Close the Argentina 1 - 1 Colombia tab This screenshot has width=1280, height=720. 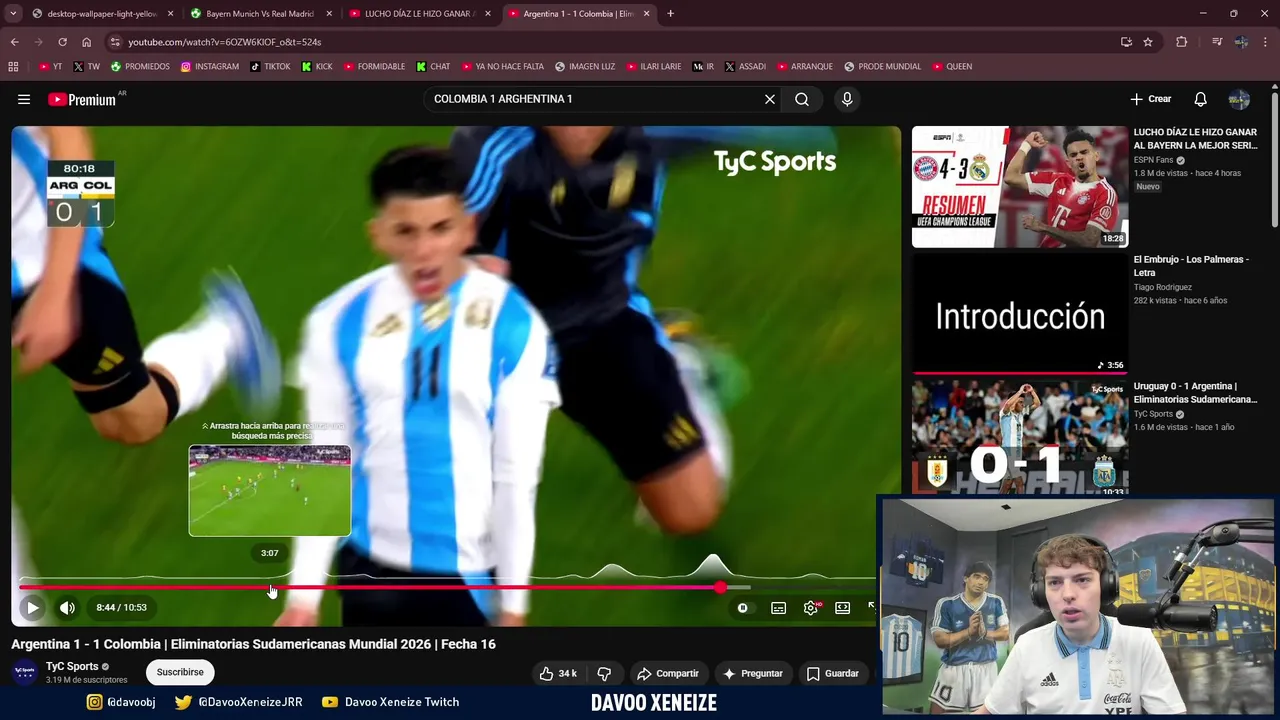click(647, 14)
